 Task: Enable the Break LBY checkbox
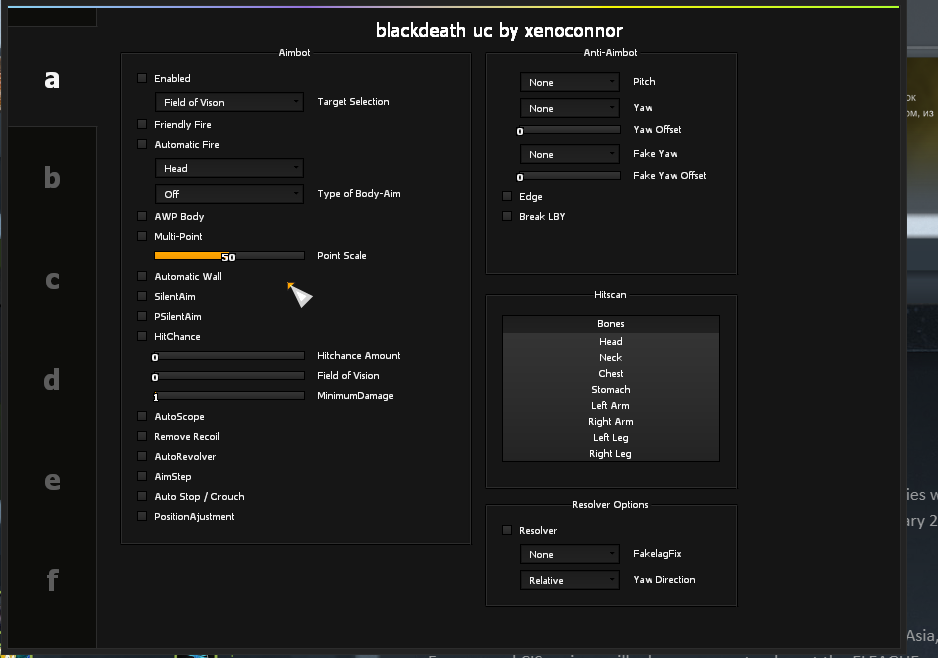507,216
